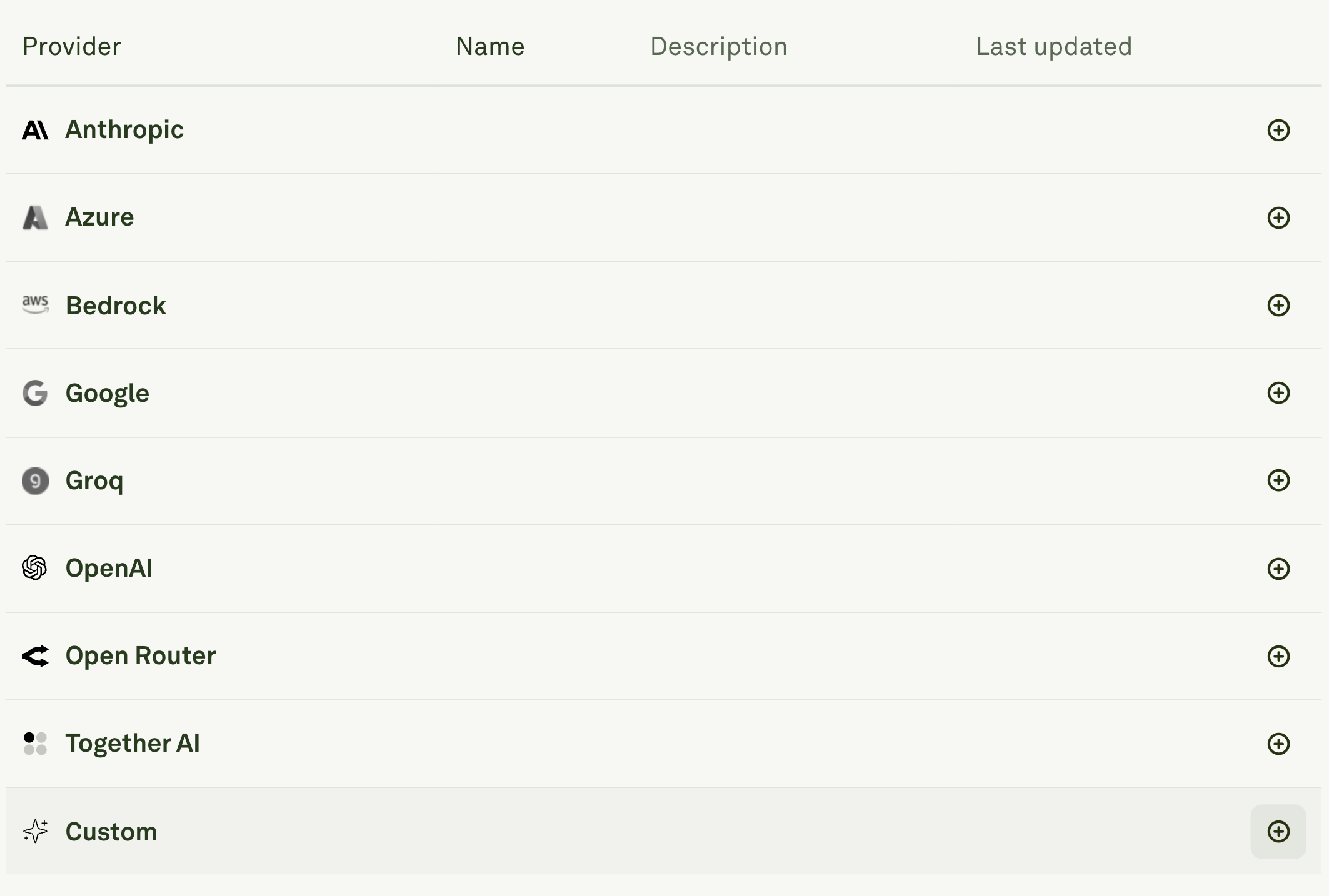Add a new Custom provider connection
Image resolution: width=1329 pixels, height=896 pixels.
tap(1280, 832)
